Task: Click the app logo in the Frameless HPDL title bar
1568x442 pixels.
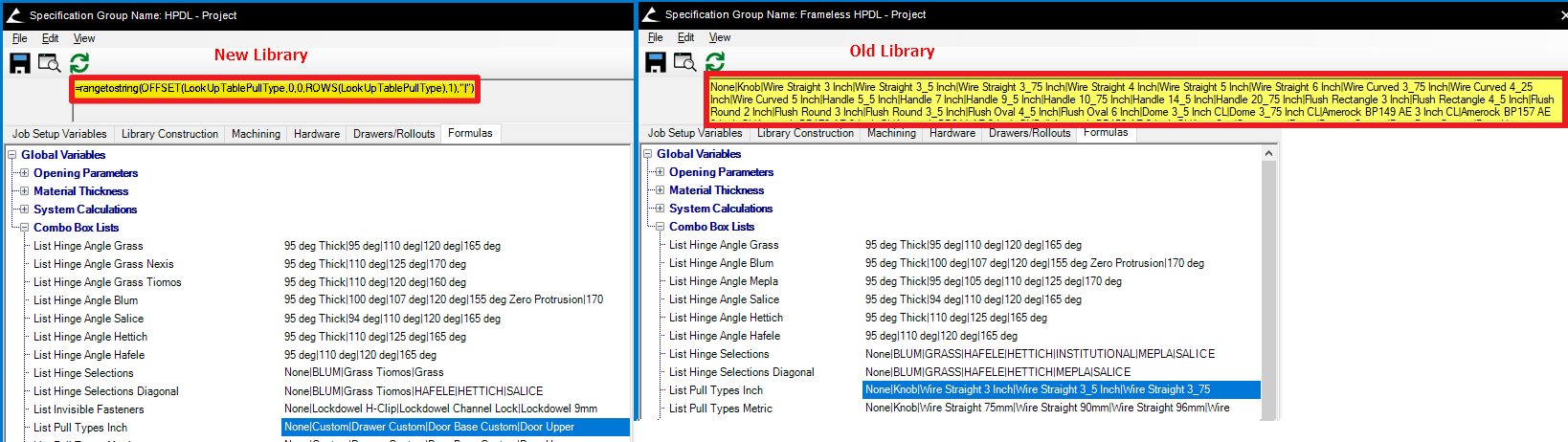Action: click(x=651, y=14)
